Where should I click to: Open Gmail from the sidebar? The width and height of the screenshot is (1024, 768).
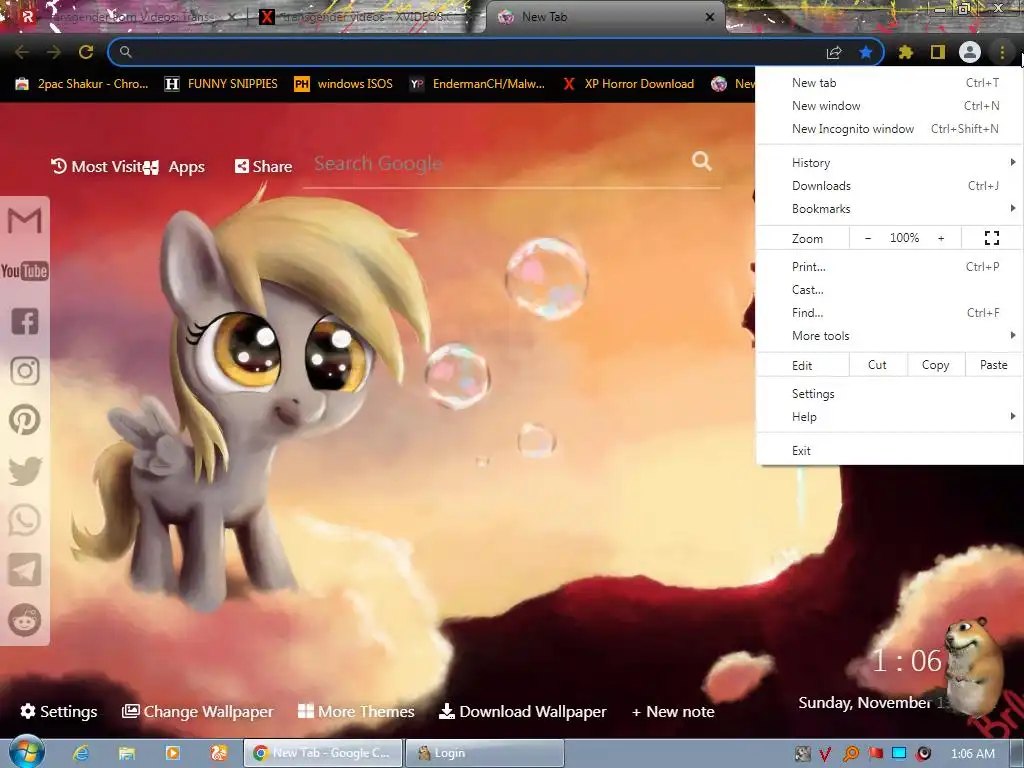point(25,221)
